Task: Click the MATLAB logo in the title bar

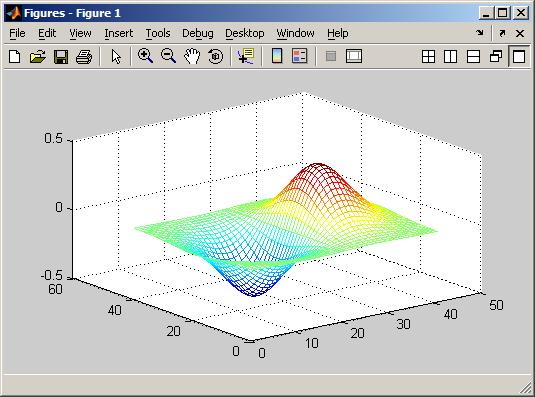Action: [x=14, y=13]
